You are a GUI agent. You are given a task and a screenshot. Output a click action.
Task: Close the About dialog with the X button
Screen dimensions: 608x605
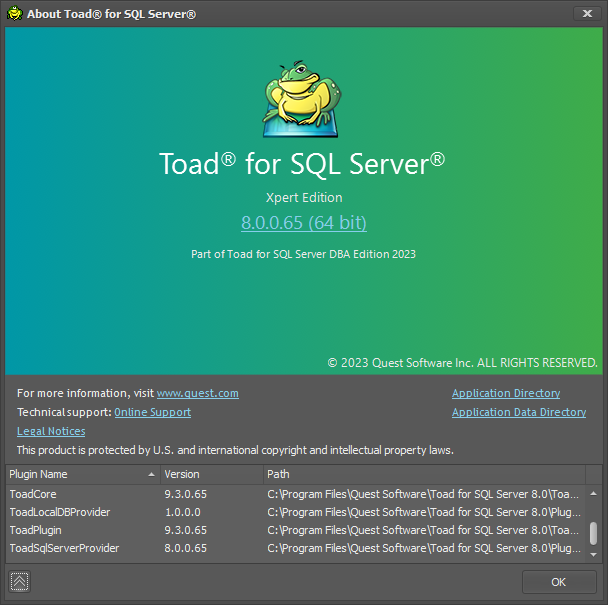click(x=587, y=14)
